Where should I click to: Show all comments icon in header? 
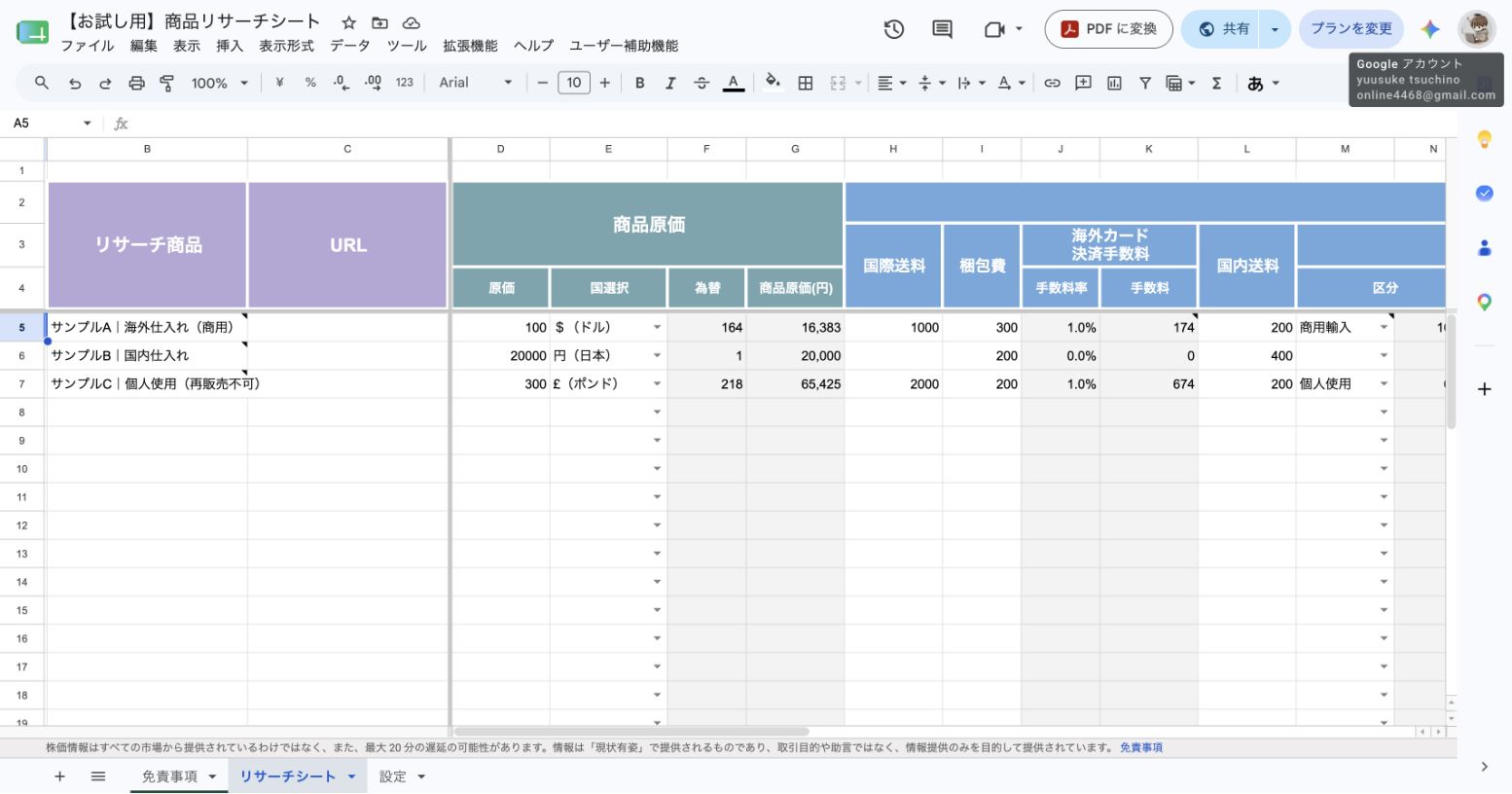[x=942, y=29]
